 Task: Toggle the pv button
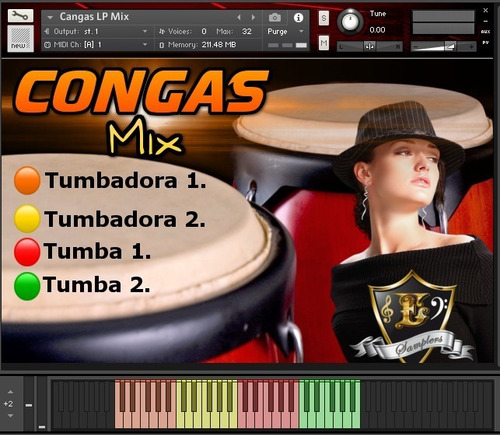coord(486,43)
